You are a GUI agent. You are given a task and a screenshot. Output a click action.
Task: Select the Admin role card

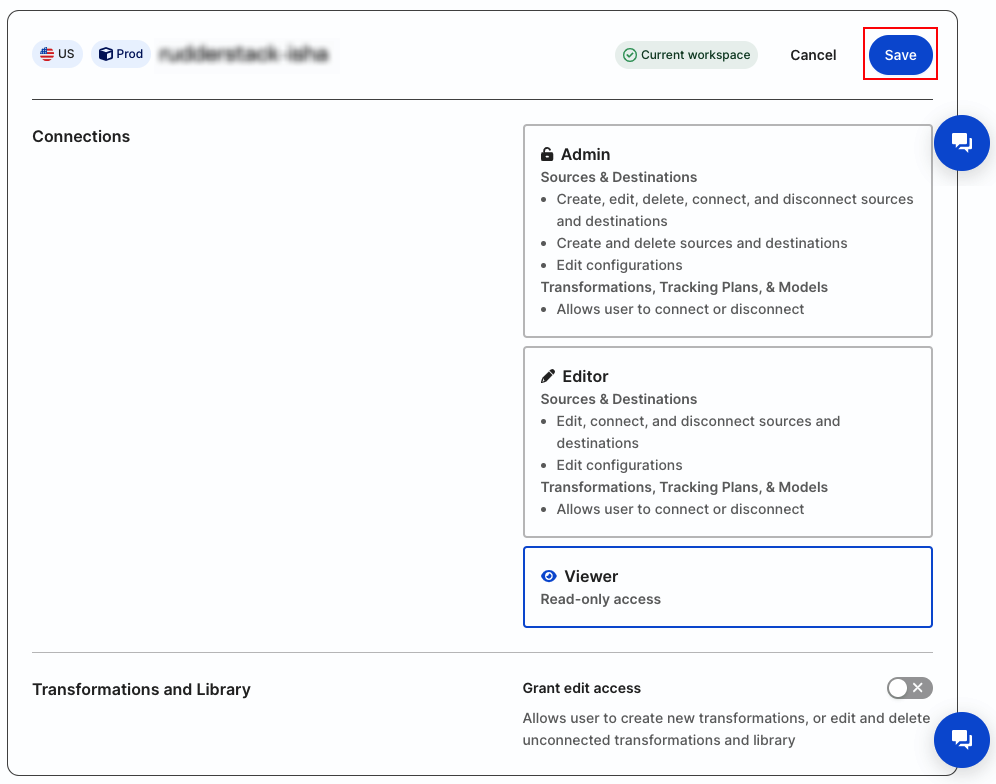click(727, 231)
